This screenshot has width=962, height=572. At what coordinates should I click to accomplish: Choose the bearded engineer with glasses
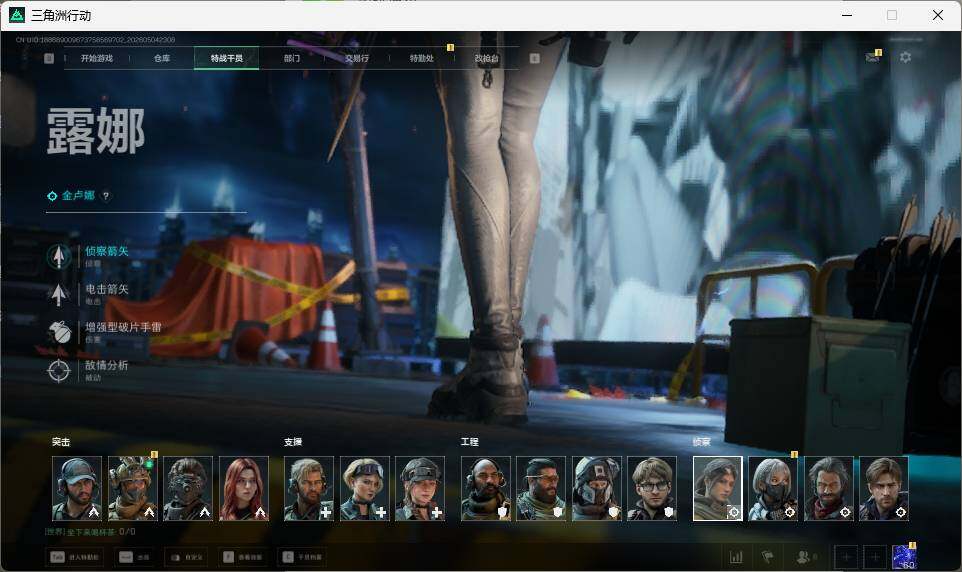click(x=541, y=489)
